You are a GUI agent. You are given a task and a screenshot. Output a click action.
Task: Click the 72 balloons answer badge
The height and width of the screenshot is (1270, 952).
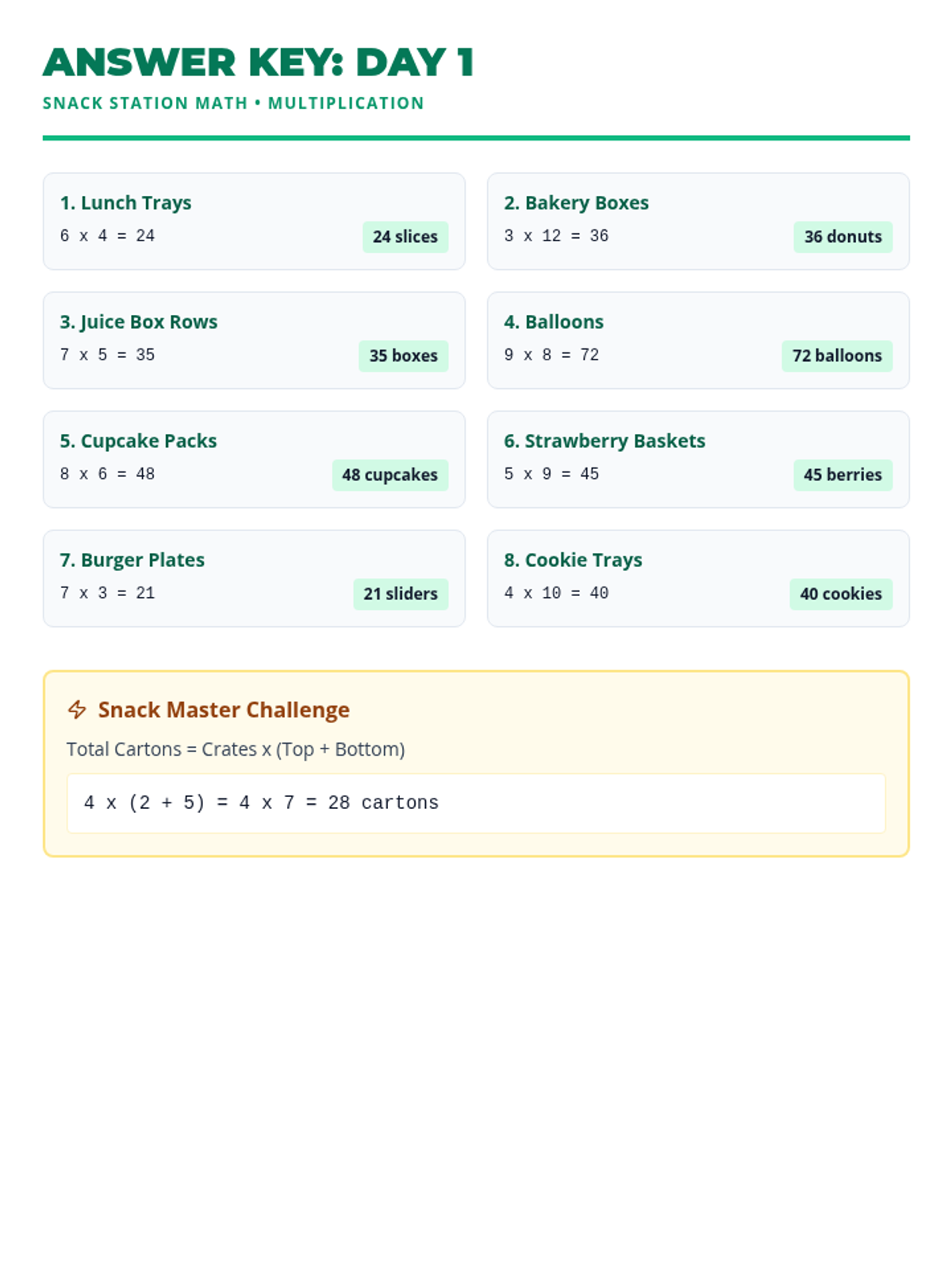837,356
